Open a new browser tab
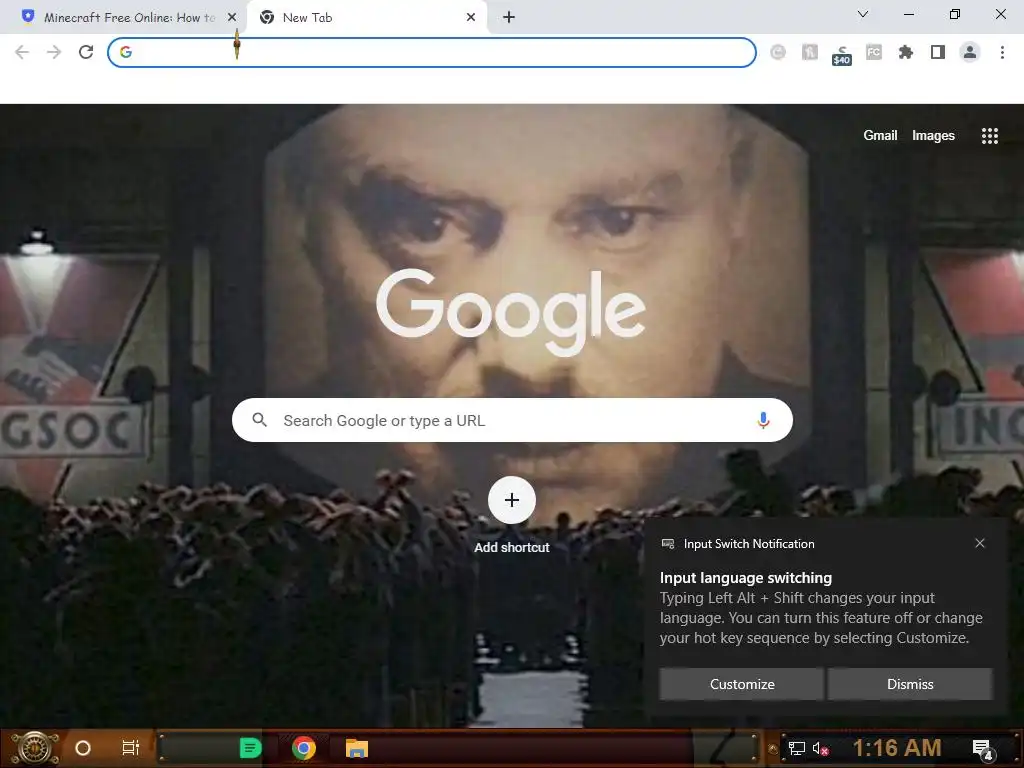The width and height of the screenshot is (1024, 768). coord(509,18)
